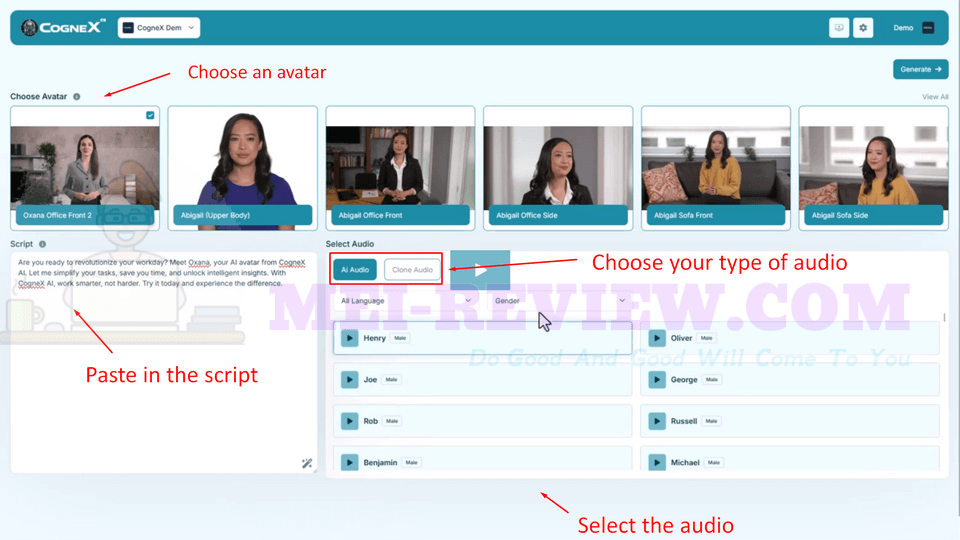Image resolution: width=960 pixels, height=540 pixels.
Task: Click the Script info icon
Action: point(42,244)
